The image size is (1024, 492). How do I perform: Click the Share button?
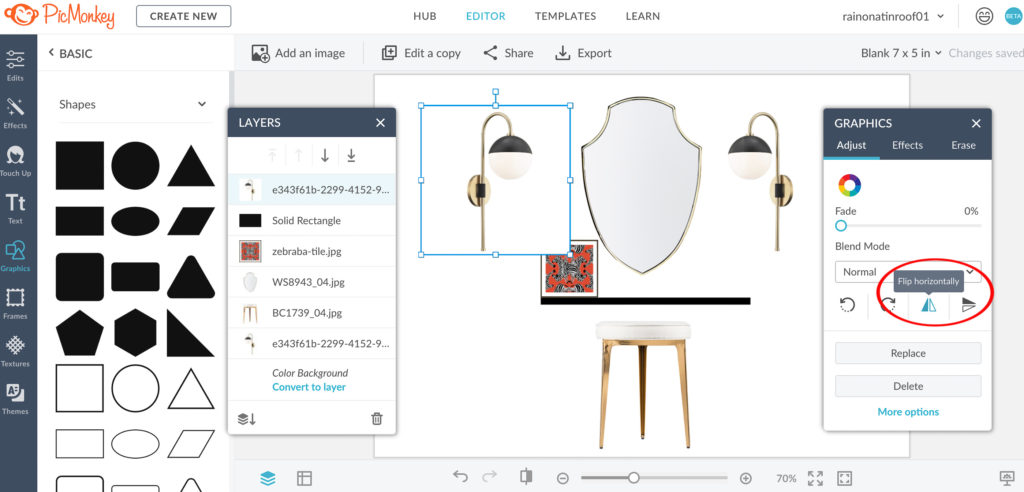coord(508,54)
